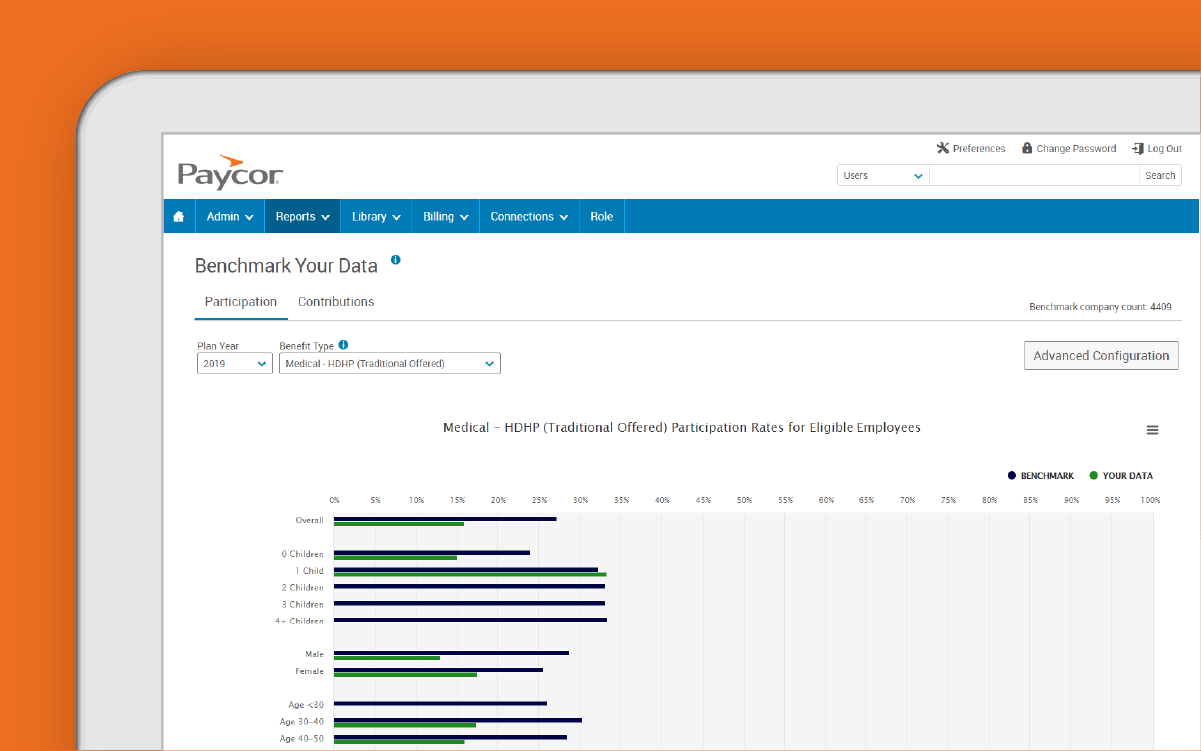Click the Log Out door icon
The width and height of the screenshot is (1201, 751).
(1138, 148)
